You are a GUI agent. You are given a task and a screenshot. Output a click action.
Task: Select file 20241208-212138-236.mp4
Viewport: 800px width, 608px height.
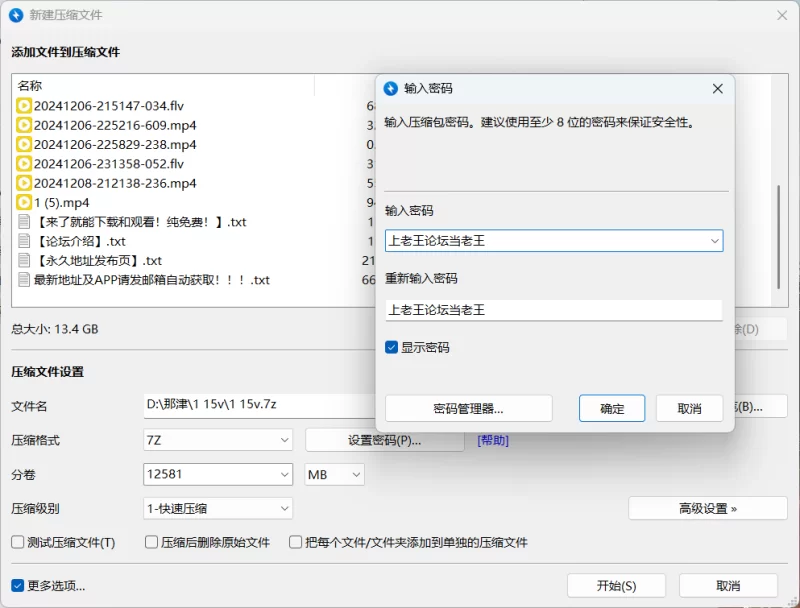(115, 183)
